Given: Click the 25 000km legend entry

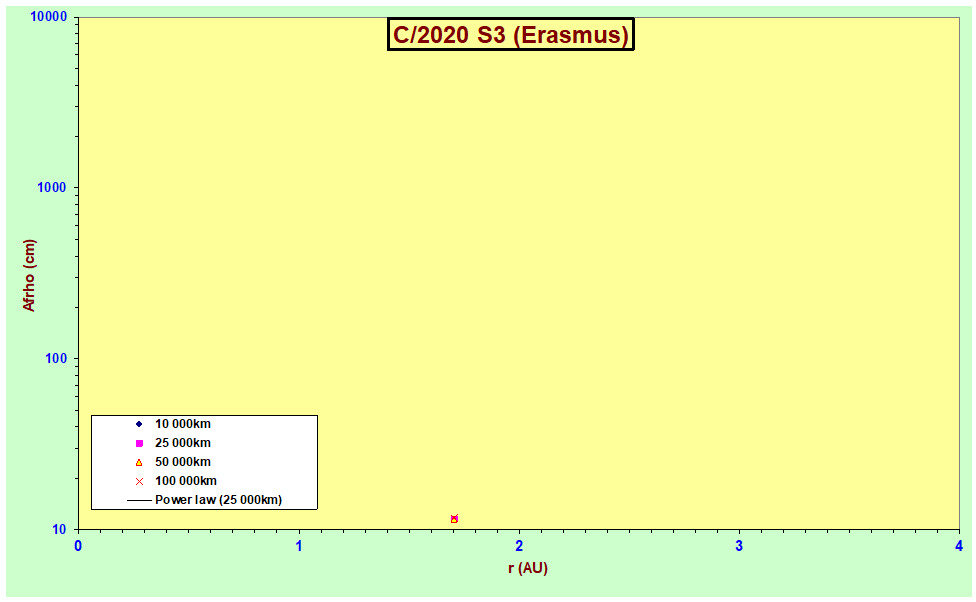Looking at the screenshot, I should pyautogui.click(x=183, y=443).
